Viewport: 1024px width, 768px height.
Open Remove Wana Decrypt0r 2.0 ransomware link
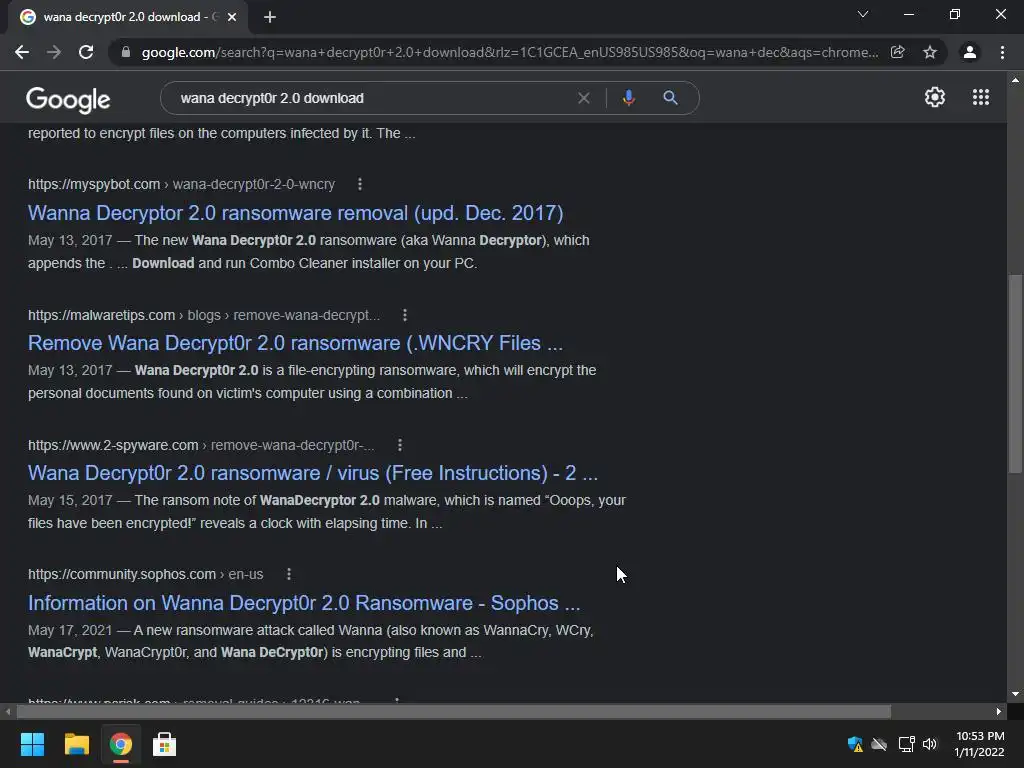(x=295, y=343)
